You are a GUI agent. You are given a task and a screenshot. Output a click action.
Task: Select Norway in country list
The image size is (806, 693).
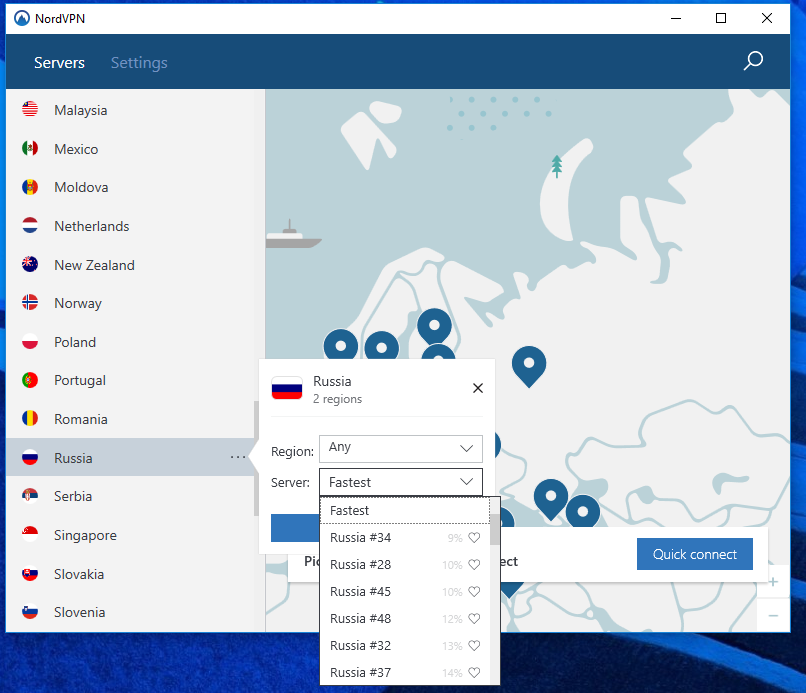tap(131, 303)
